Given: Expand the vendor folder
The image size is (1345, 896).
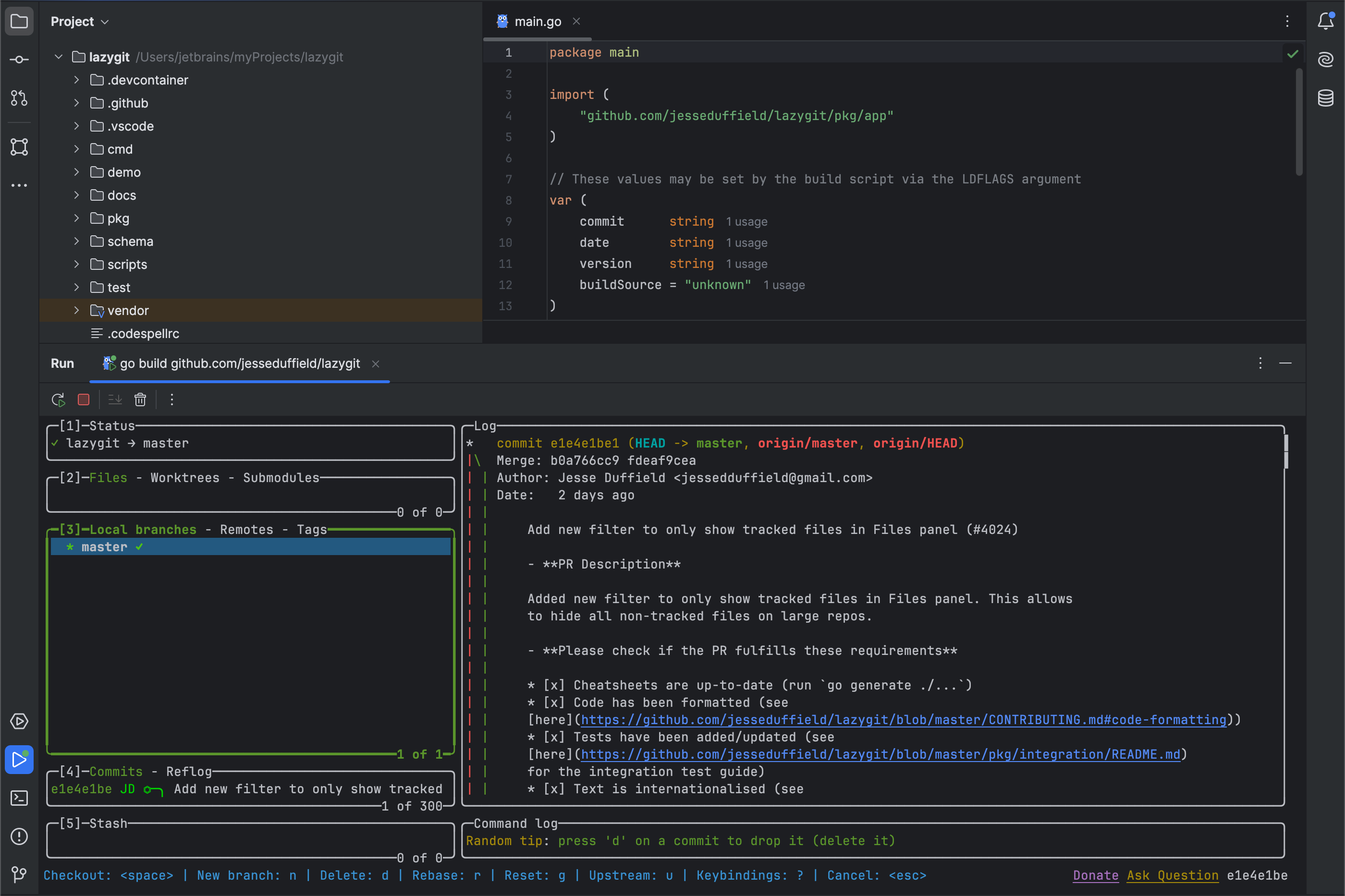Looking at the screenshot, I should tap(76, 310).
